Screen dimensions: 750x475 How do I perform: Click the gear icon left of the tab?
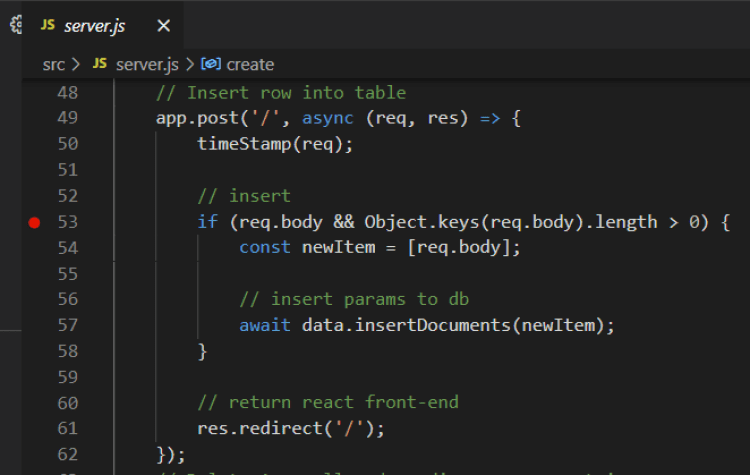click(x=16, y=24)
